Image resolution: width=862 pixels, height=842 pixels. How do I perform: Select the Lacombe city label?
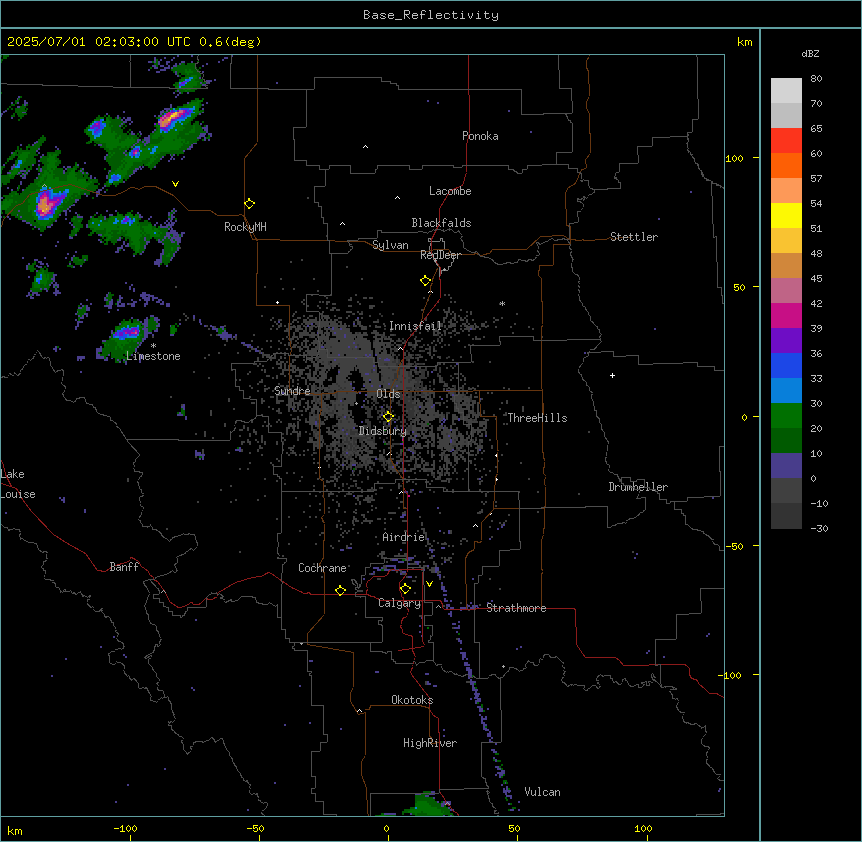[450, 191]
